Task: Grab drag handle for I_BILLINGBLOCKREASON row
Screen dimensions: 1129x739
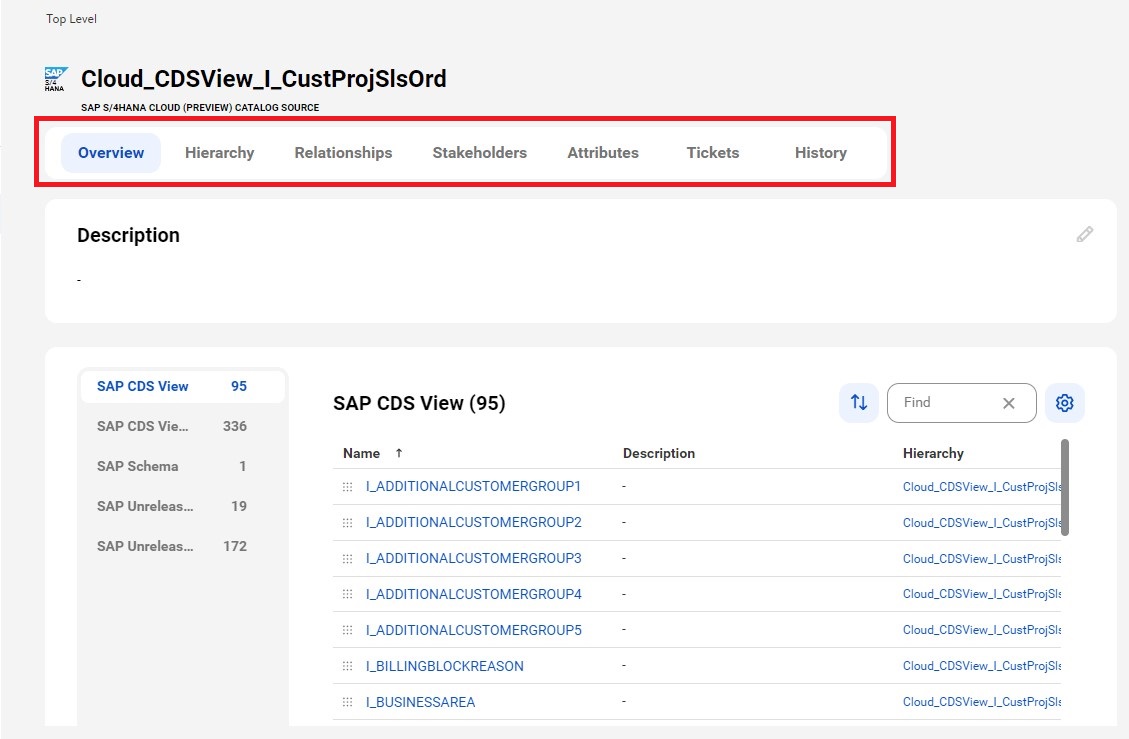Action: tap(347, 666)
